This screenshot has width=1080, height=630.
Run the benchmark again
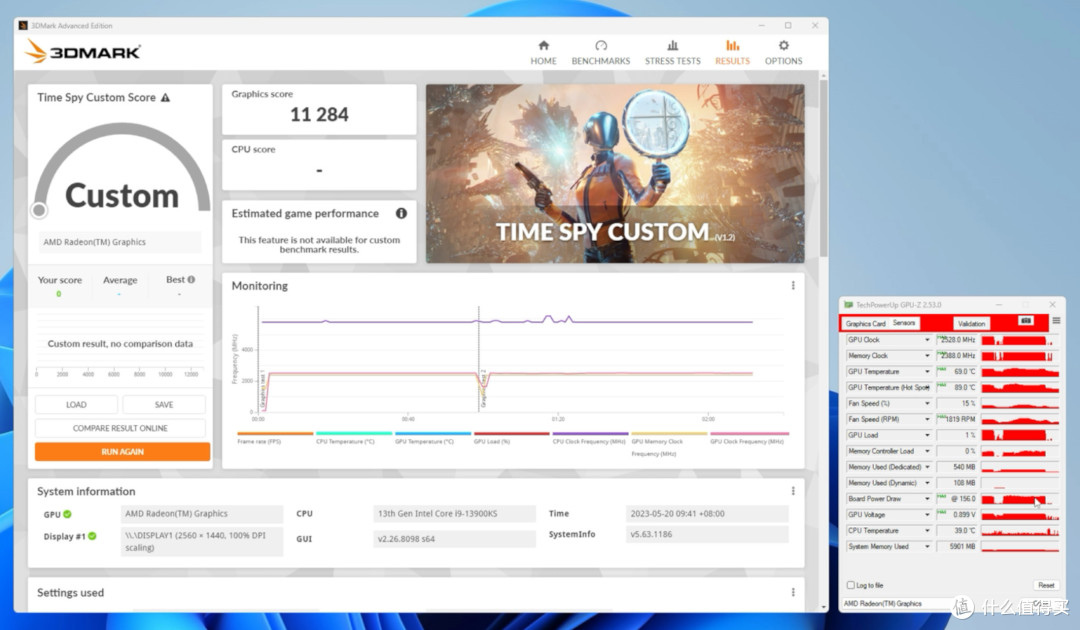click(123, 452)
